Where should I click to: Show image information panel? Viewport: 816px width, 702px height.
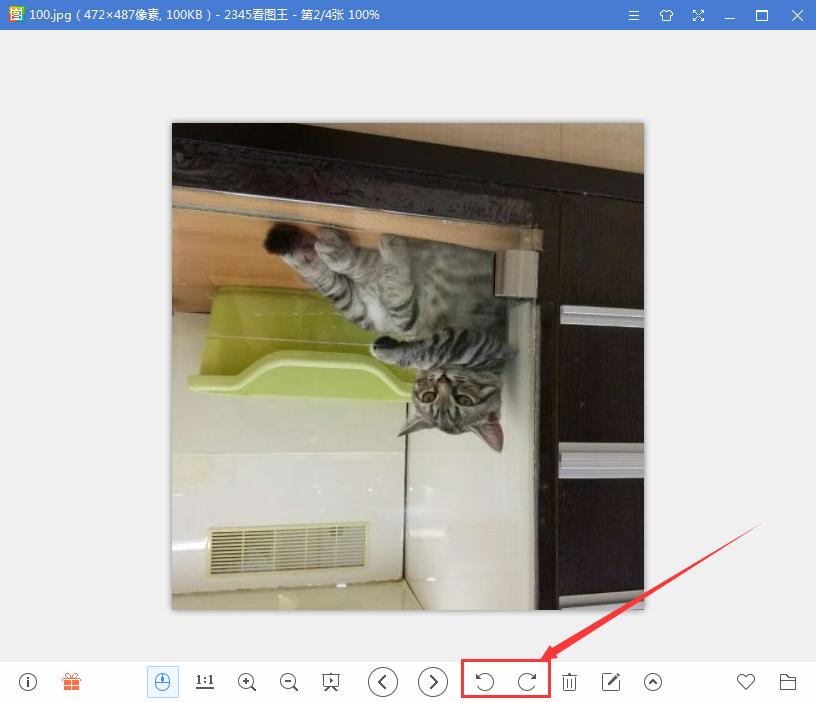(27, 682)
